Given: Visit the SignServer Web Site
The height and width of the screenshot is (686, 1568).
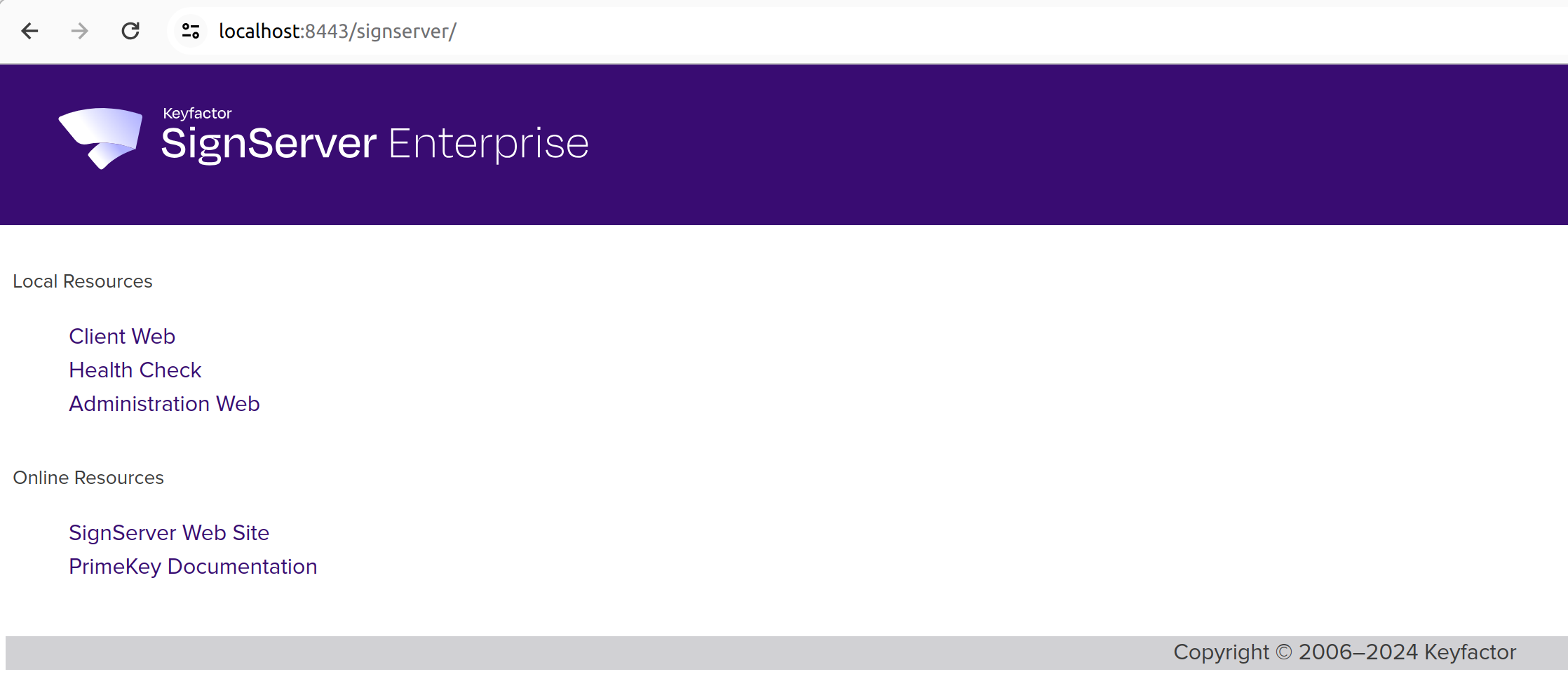Looking at the screenshot, I should 168,532.
